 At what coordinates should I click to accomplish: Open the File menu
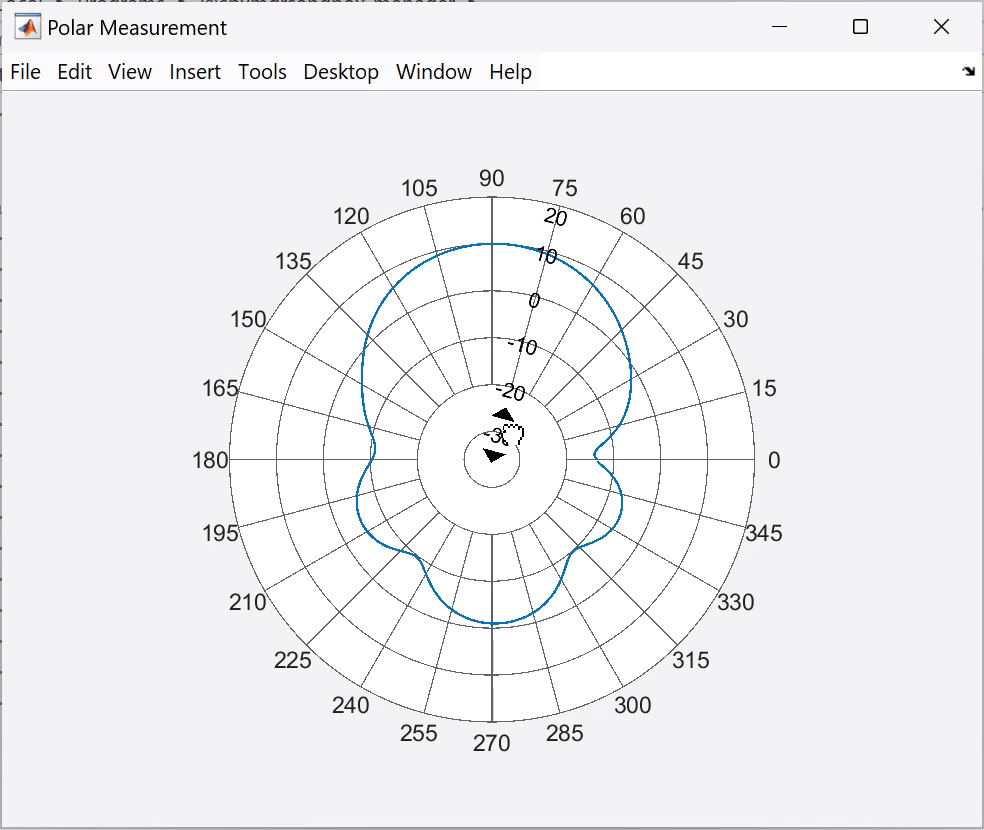click(26, 72)
